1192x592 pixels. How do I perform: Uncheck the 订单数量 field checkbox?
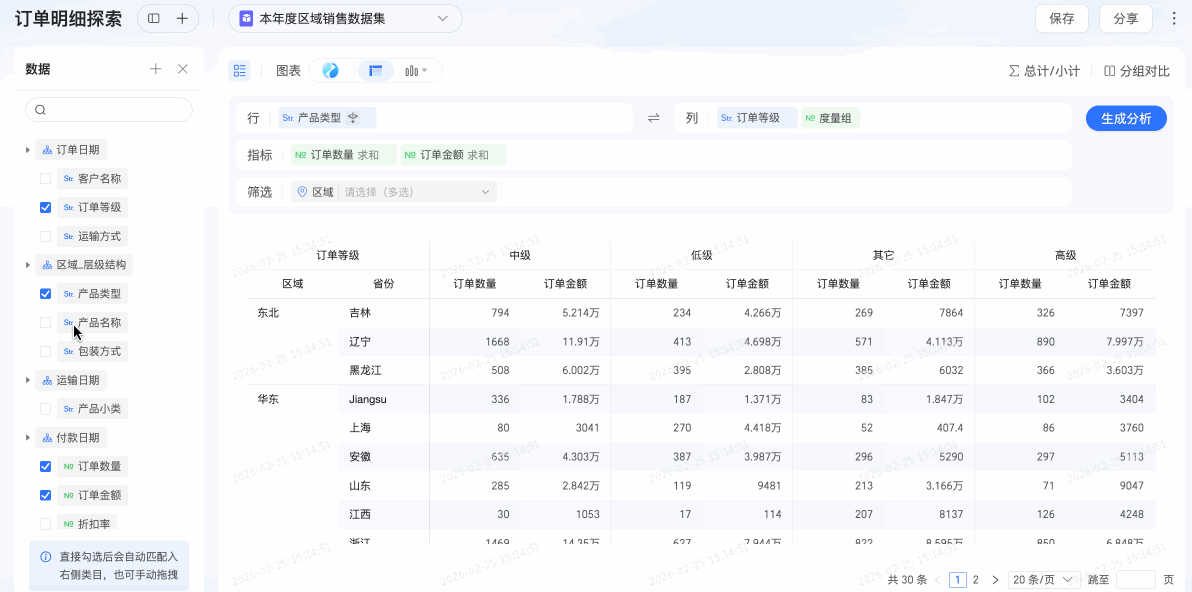click(x=46, y=467)
